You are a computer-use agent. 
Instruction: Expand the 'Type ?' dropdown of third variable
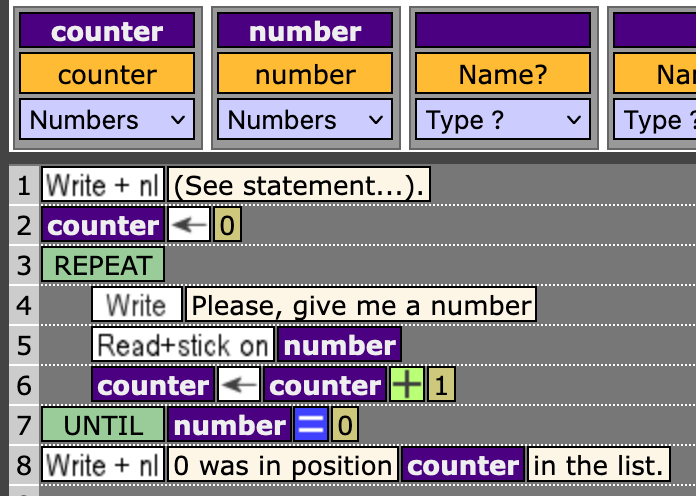(x=503, y=120)
